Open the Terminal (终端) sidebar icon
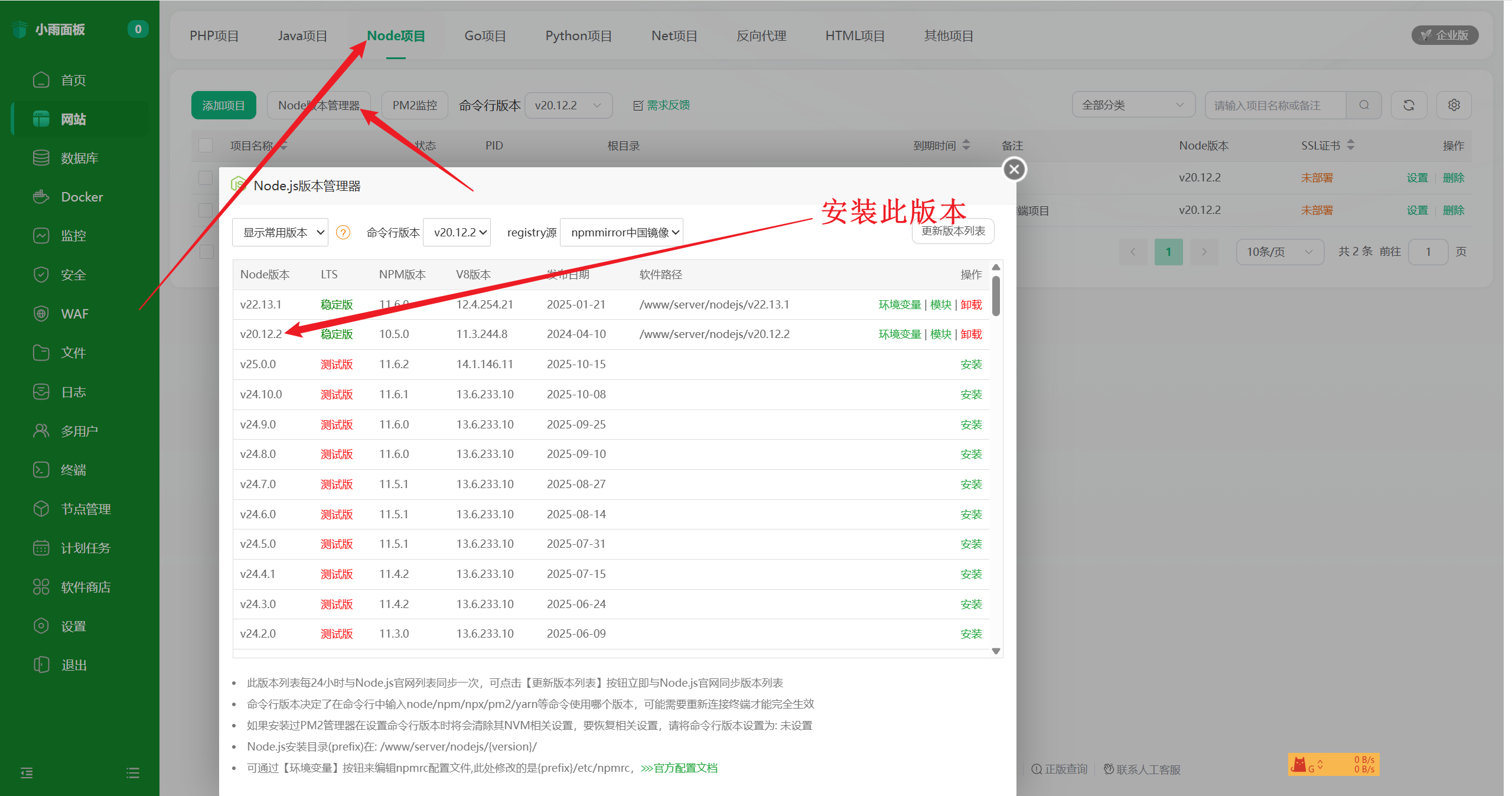 [41, 470]
